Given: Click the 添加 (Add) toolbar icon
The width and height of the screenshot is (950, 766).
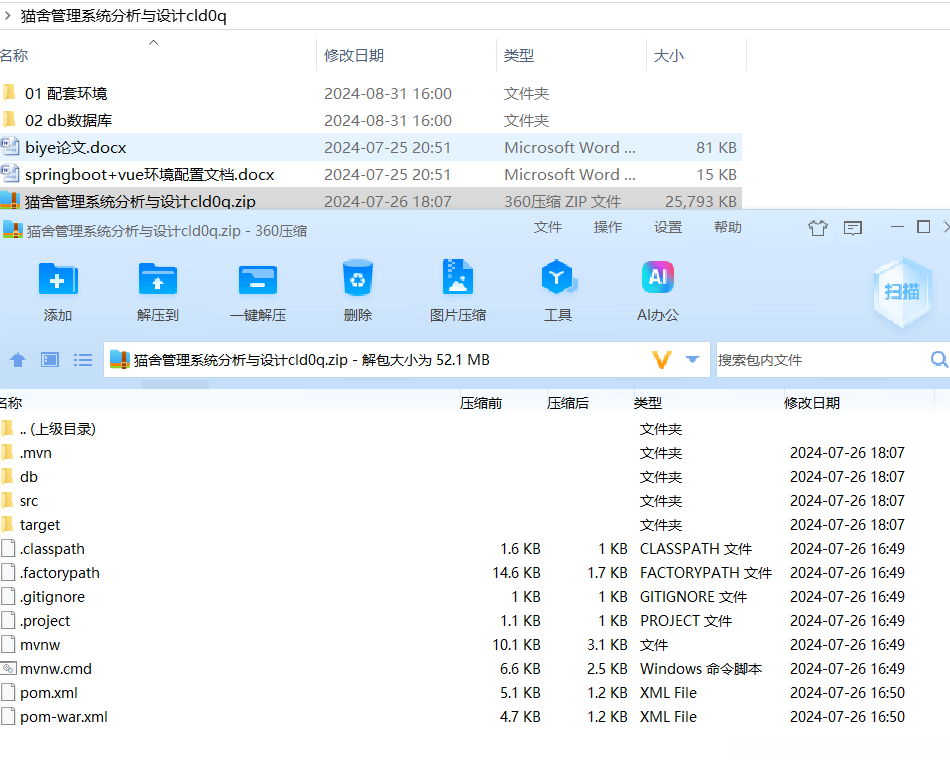Looking at the screenshot, I should coord(58,279).
